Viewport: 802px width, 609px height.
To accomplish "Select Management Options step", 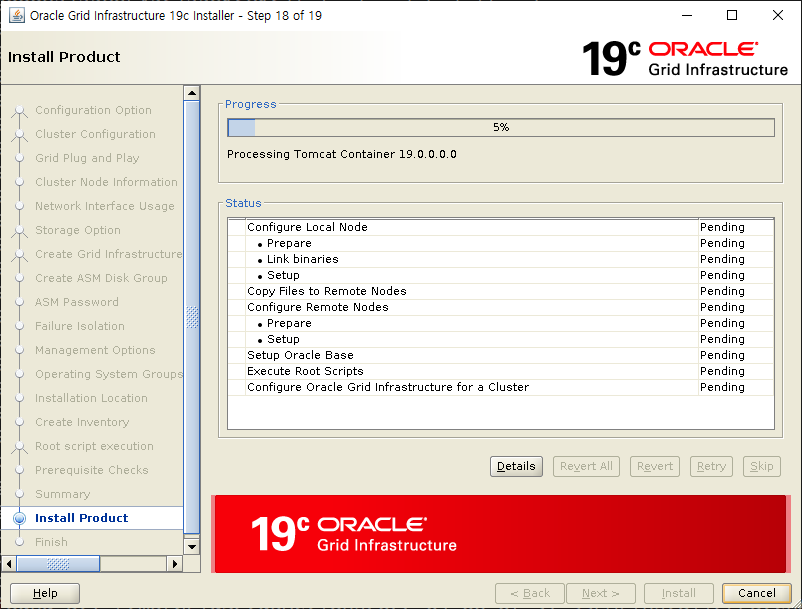I will tap(95, 351).
